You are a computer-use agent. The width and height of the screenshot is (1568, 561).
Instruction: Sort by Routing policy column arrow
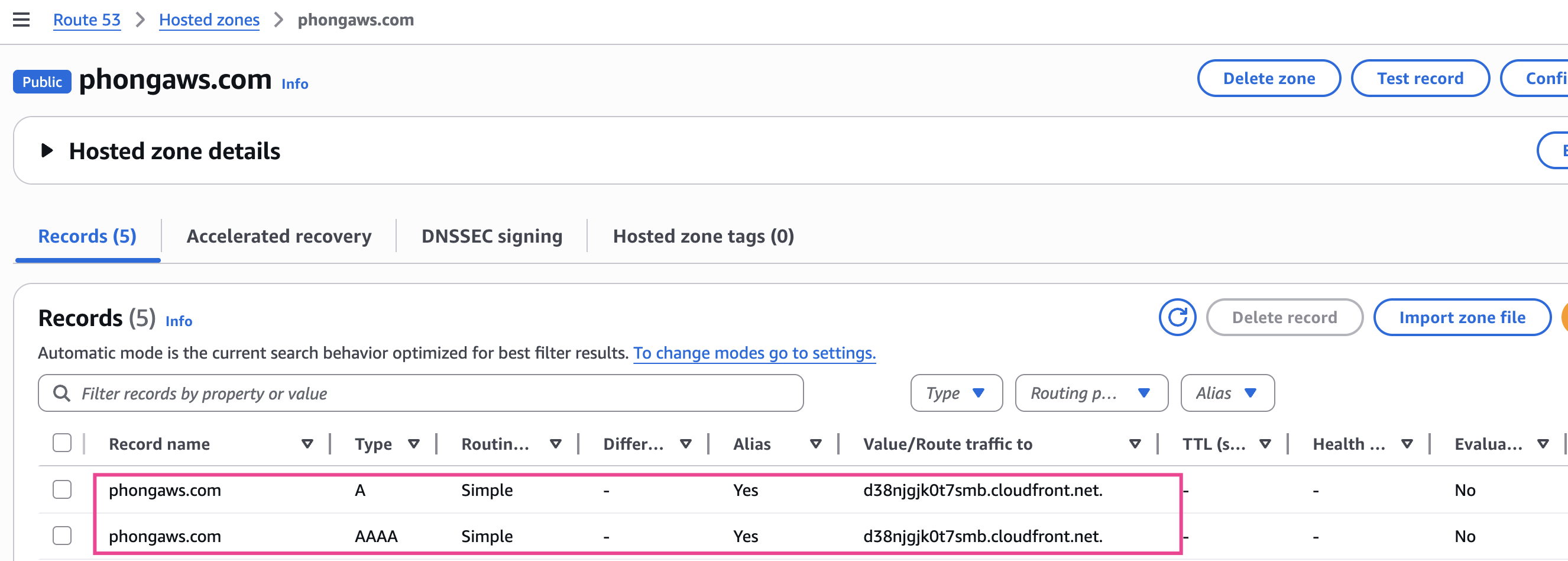[555, 444]
